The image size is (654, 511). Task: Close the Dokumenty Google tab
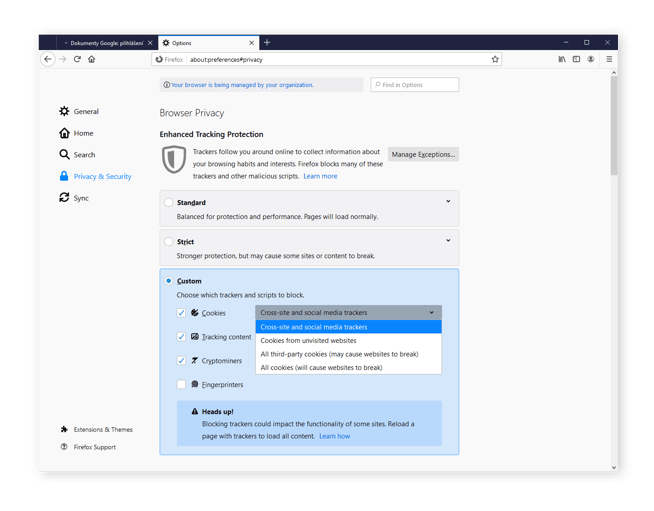[x=150, y=43]
